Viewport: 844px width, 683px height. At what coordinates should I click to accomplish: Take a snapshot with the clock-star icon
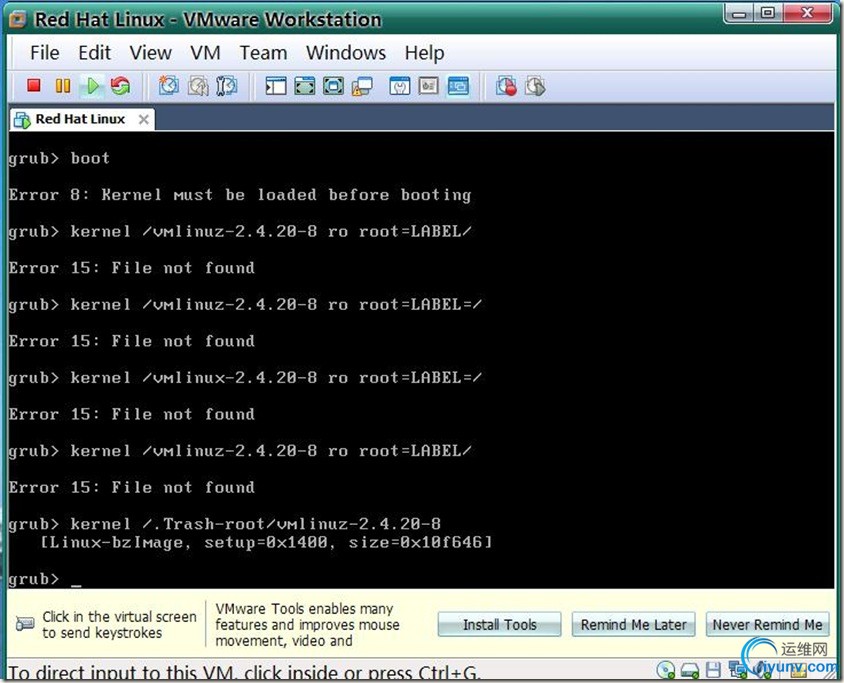click(x=168, y=86)
